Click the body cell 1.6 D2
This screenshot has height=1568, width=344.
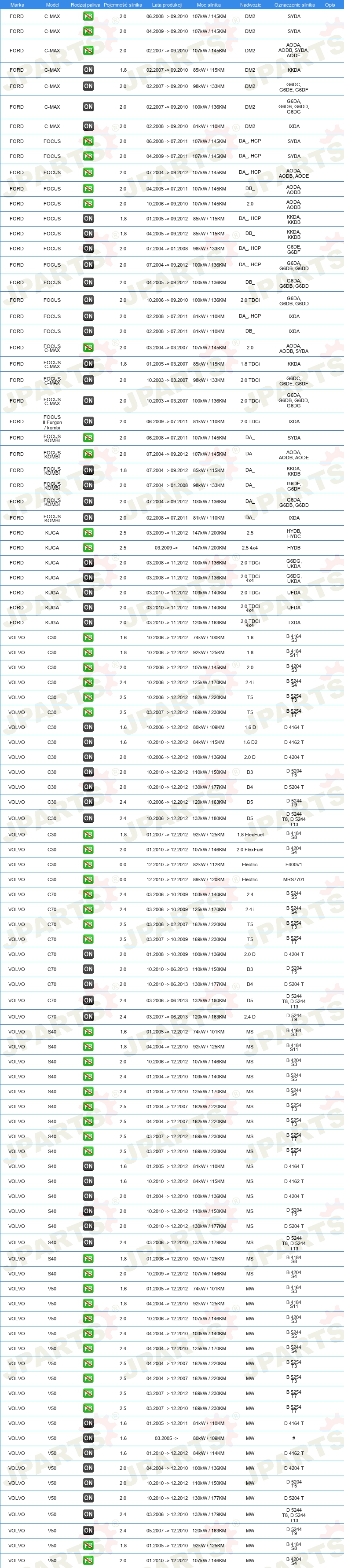click(x=250, y=742)
